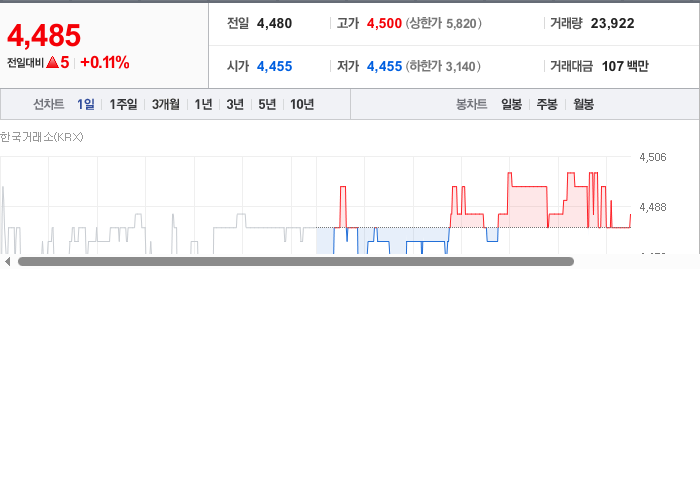Screen dimensions: 700x490
Task: Click the 거래대금 107 백만 value
Action: tap(625, 66)
